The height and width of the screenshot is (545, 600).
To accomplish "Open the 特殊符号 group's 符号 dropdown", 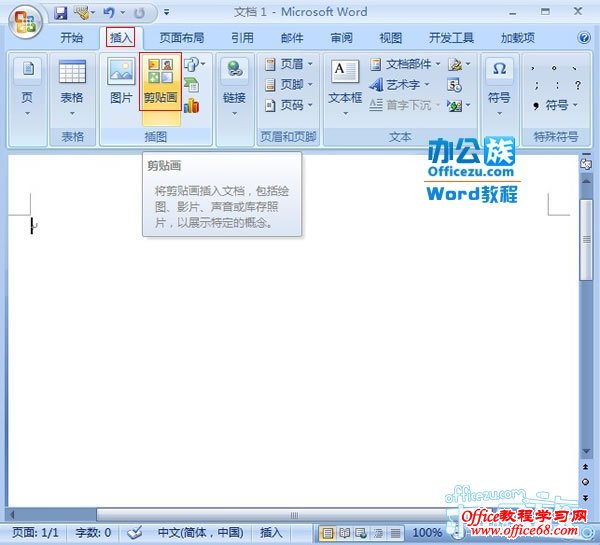I will coord(556,105).
